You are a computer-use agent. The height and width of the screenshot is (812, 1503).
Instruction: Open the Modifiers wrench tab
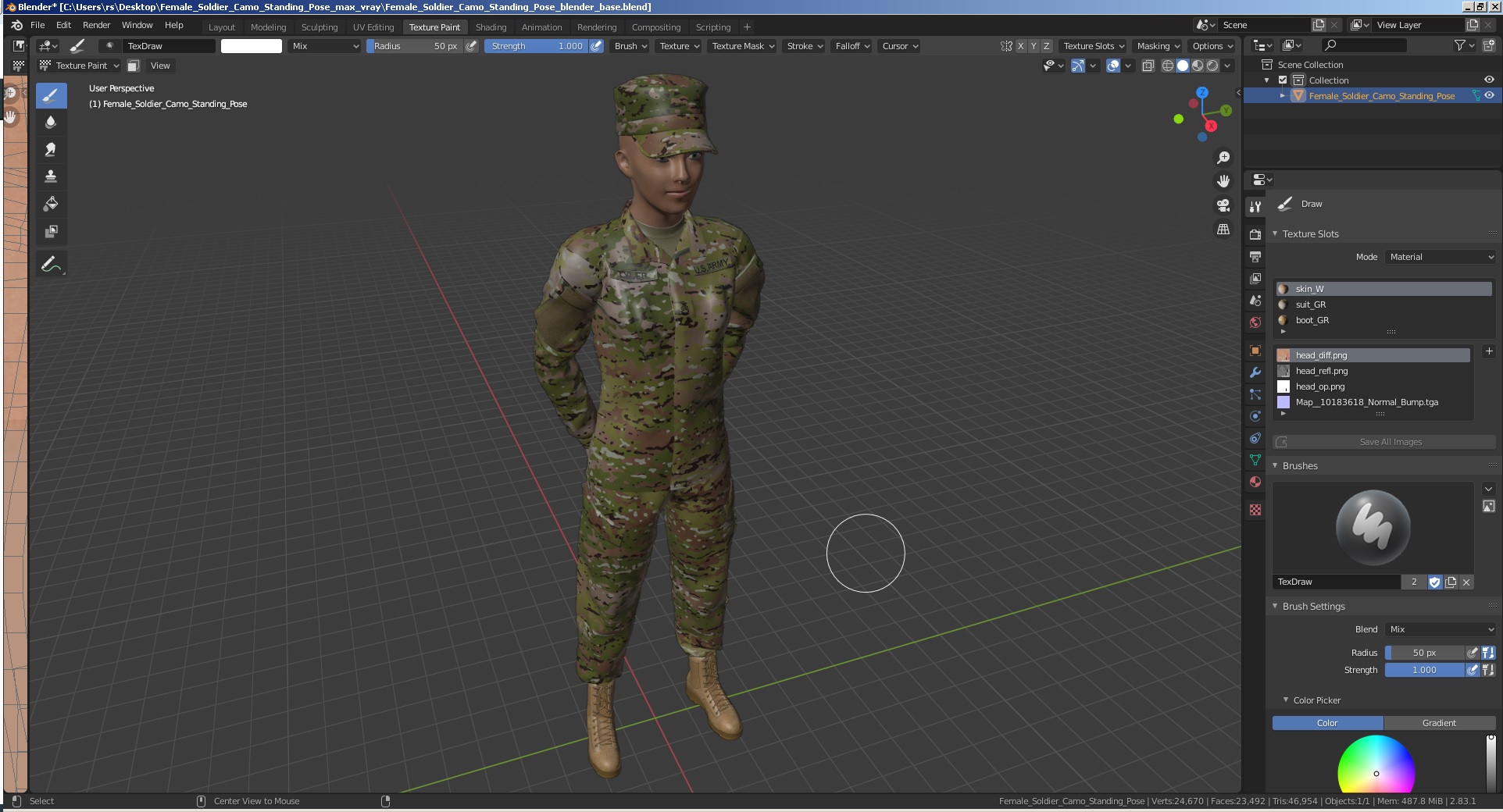[1255, 372]
